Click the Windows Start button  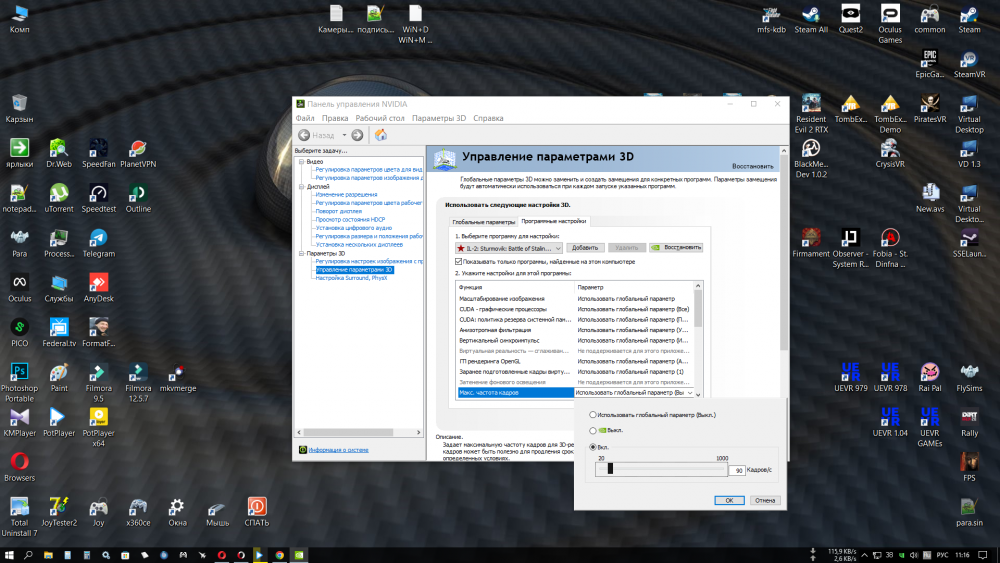click(x=10, y=554)
